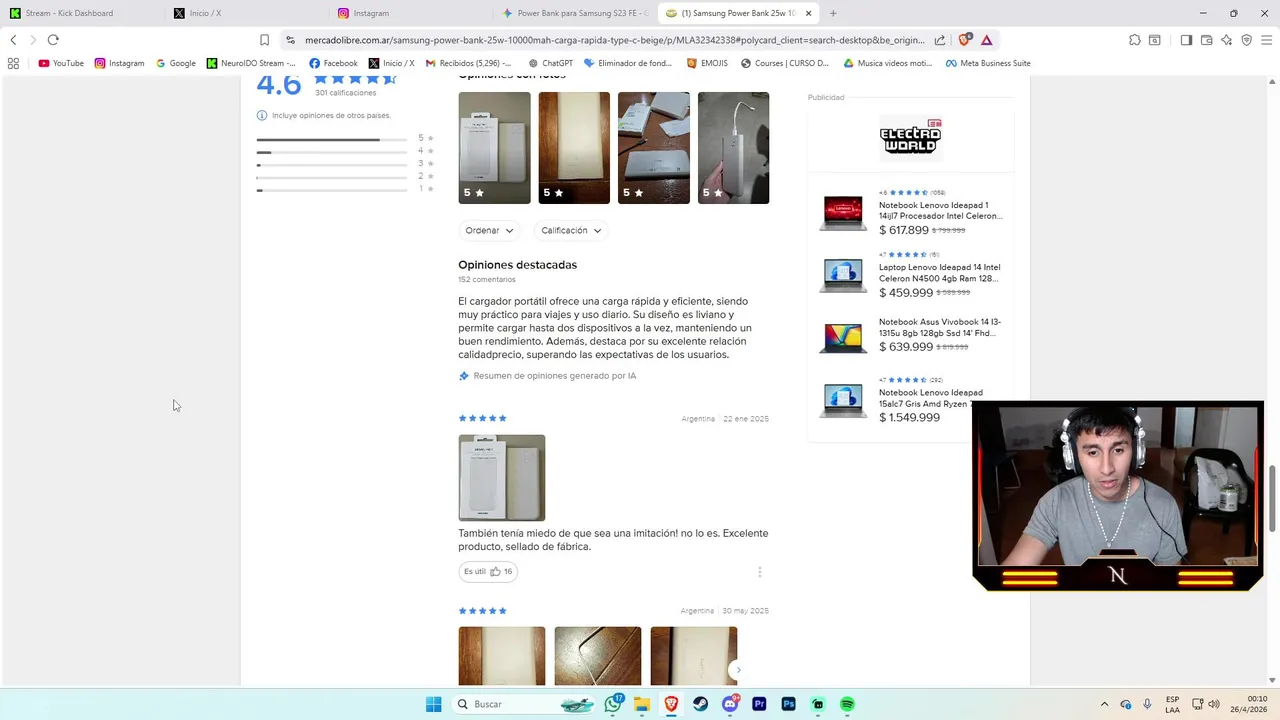This screenshot has width=1280, height=720.
Task: Click the share icon in the address bar
Action: [940, 40]
